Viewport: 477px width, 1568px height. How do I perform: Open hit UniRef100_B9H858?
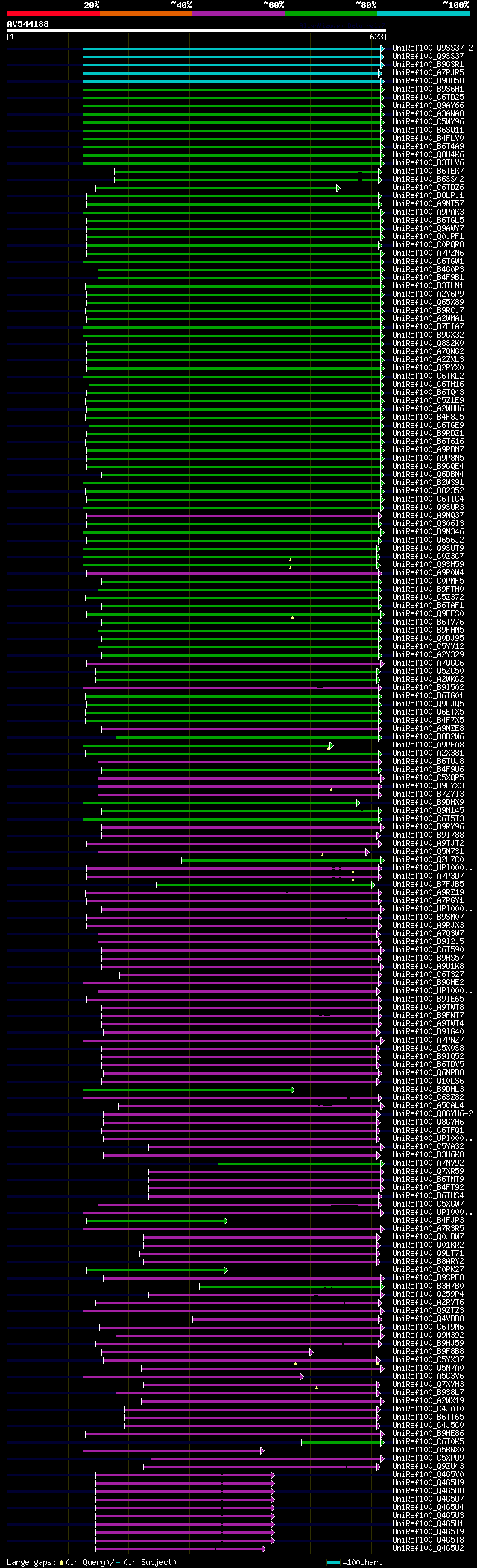[x=428, y=80]
